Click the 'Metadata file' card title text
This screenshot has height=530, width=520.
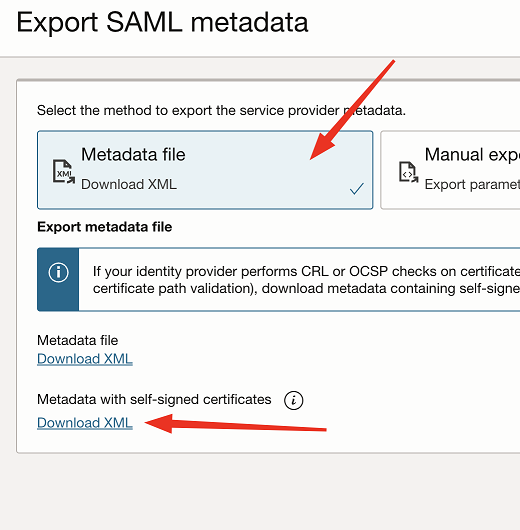[133, 155]
